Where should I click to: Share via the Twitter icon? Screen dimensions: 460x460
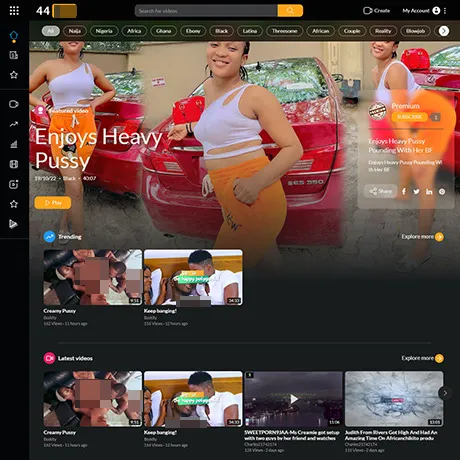point(416,191)
